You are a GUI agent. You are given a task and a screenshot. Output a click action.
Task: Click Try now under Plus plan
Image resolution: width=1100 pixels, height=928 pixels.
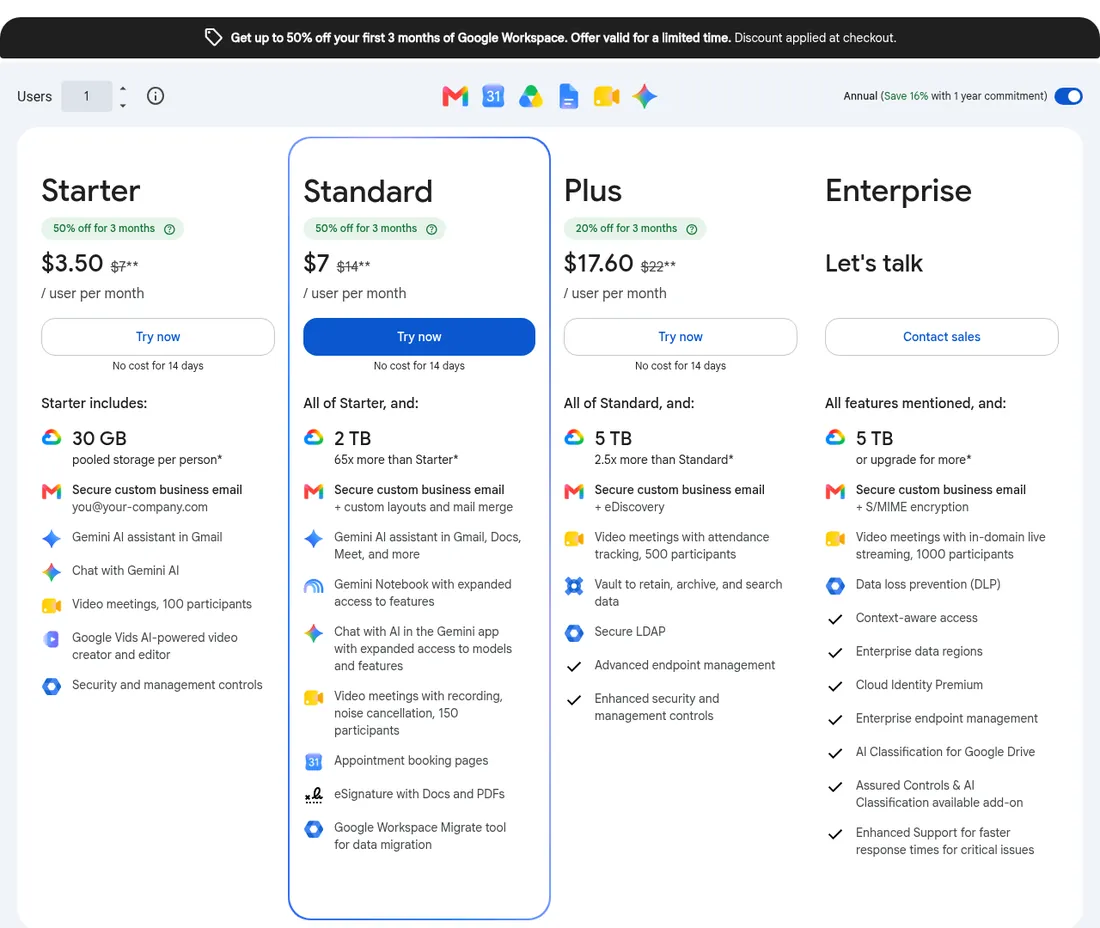(680, 337)
